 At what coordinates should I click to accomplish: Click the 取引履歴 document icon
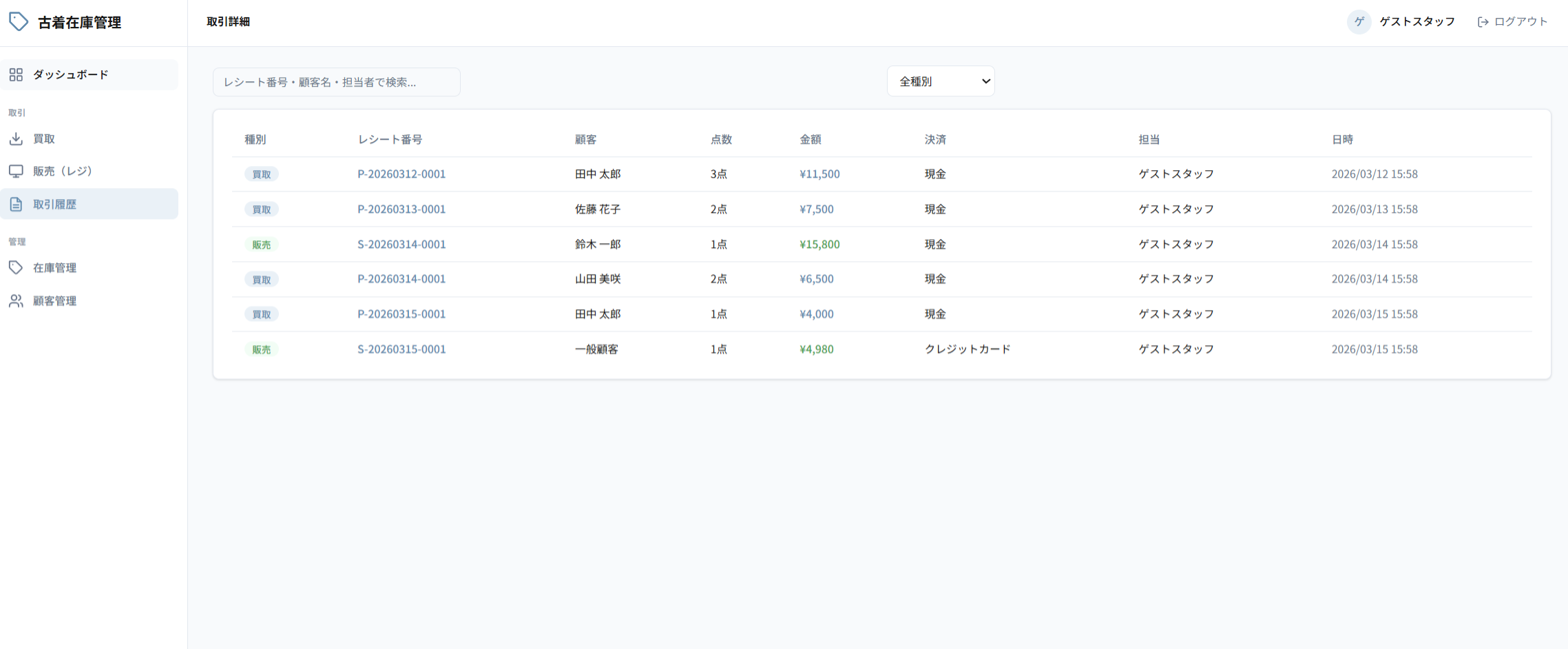[16, 204]
